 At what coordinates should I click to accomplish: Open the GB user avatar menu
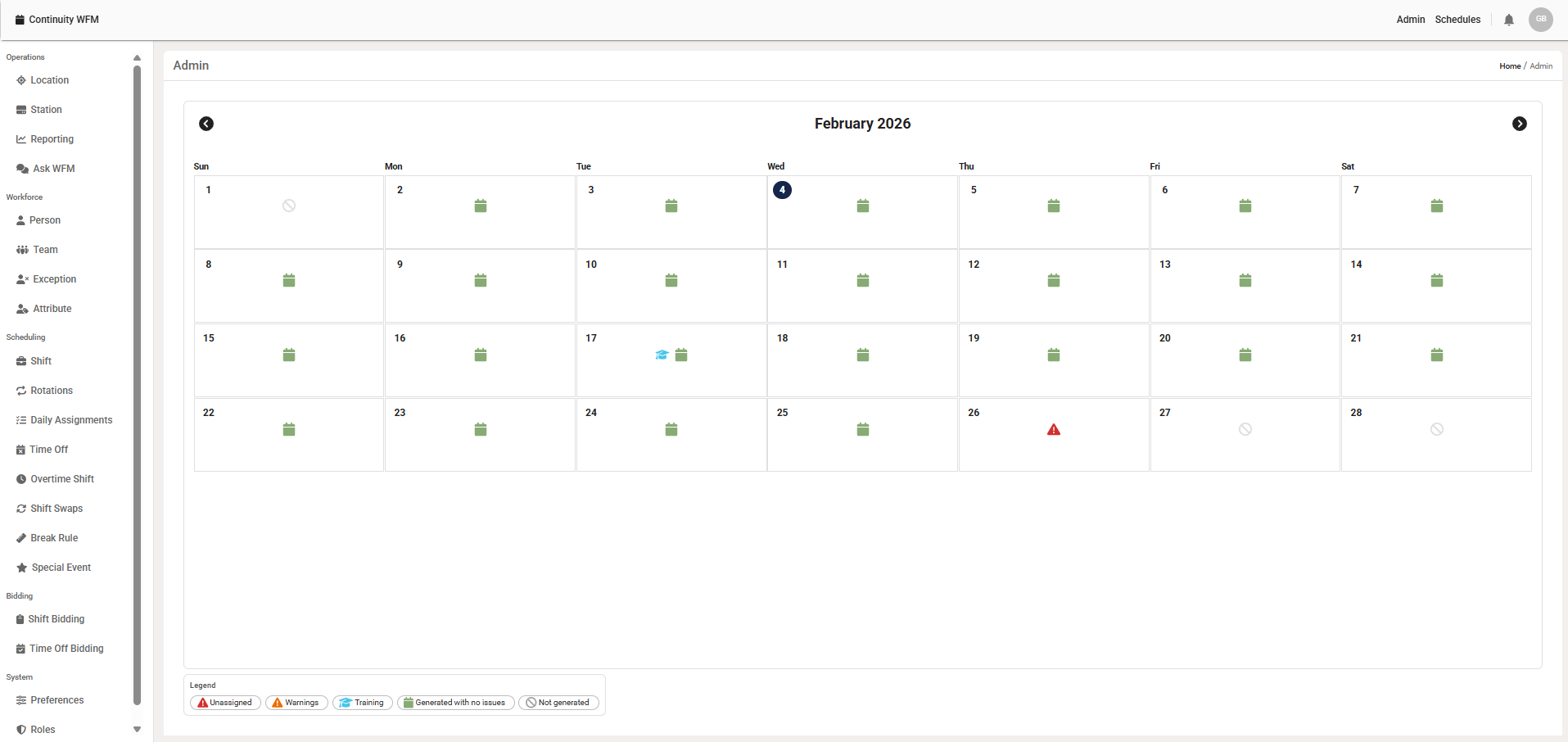(1541, 20)
